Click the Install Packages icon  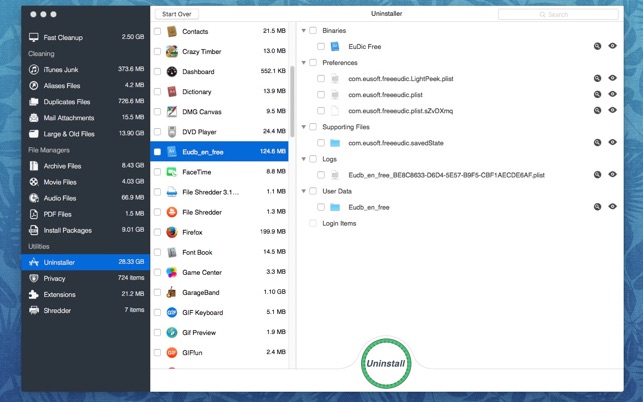[34, 230]
